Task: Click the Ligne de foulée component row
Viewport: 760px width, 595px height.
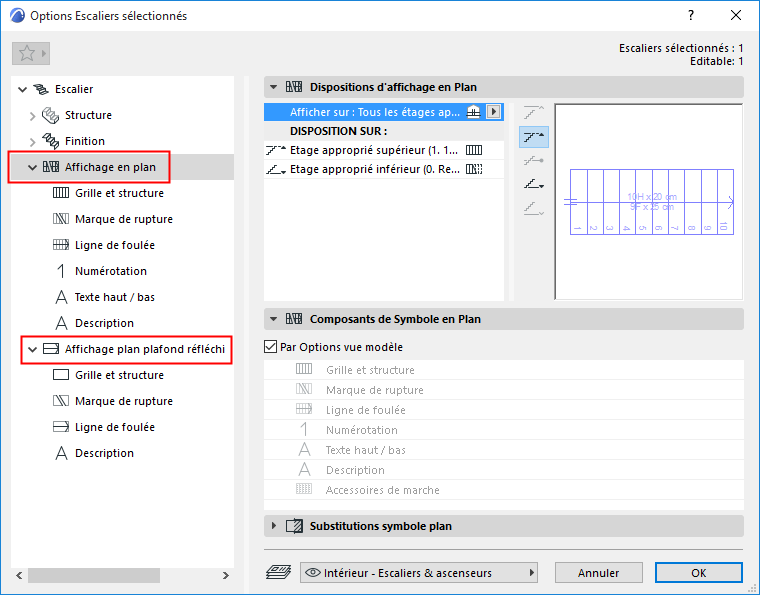Action: tap(504, 410)
